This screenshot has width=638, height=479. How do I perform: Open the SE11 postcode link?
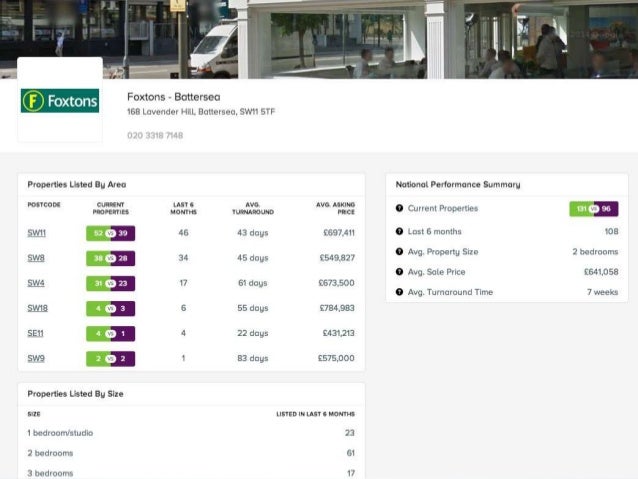[35, 333]
